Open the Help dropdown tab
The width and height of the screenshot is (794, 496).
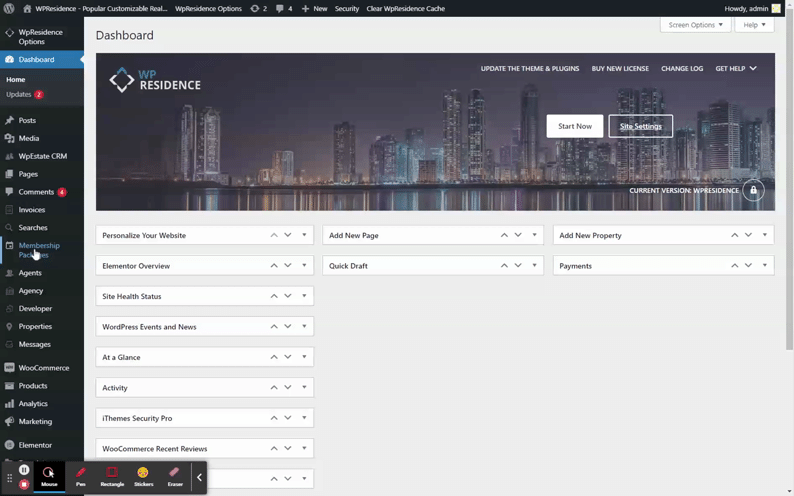(x=755, y=25)
